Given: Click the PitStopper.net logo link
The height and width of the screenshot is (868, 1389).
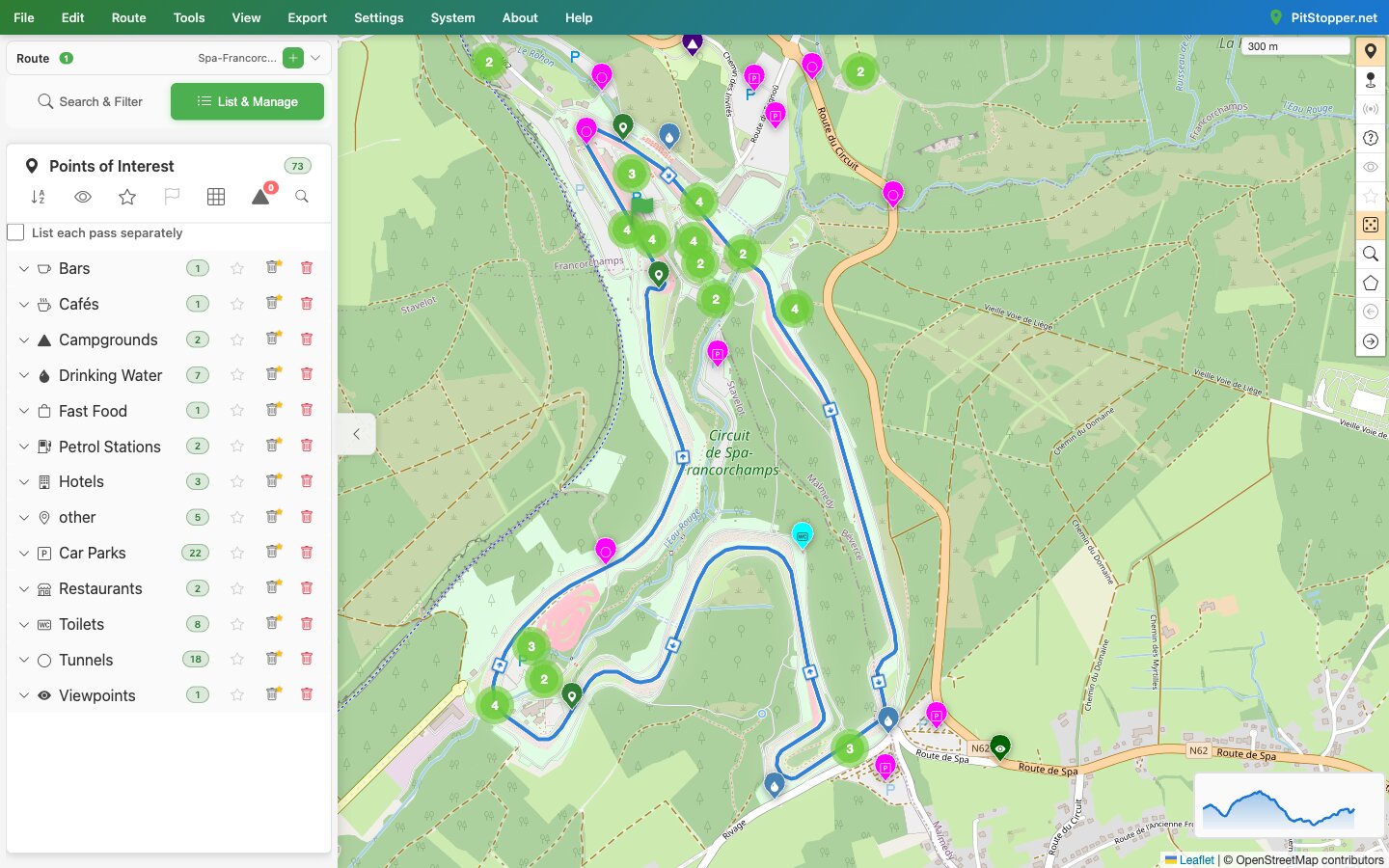Looking at the screenshot, I should (x=1323, y=17).
